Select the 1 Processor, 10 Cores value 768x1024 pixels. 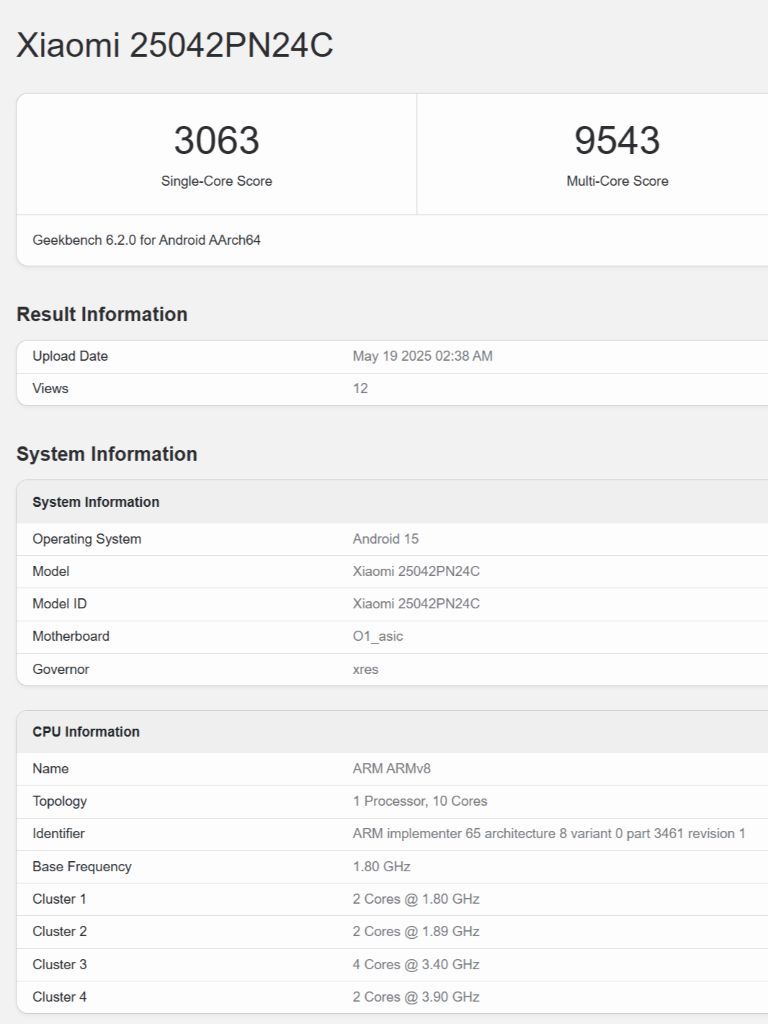420,801
